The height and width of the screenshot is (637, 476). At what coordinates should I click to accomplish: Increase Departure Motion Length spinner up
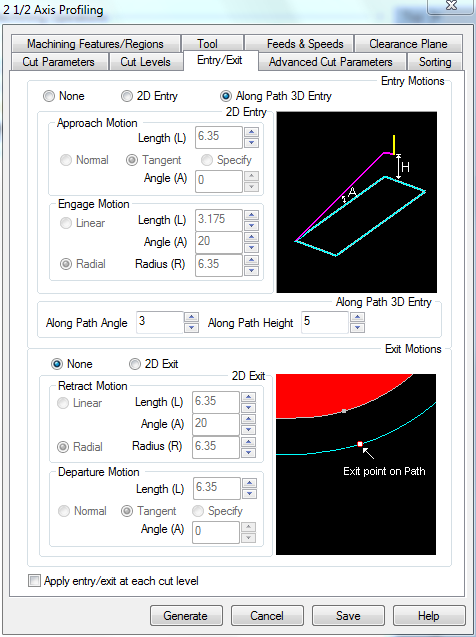pos(249,483)
